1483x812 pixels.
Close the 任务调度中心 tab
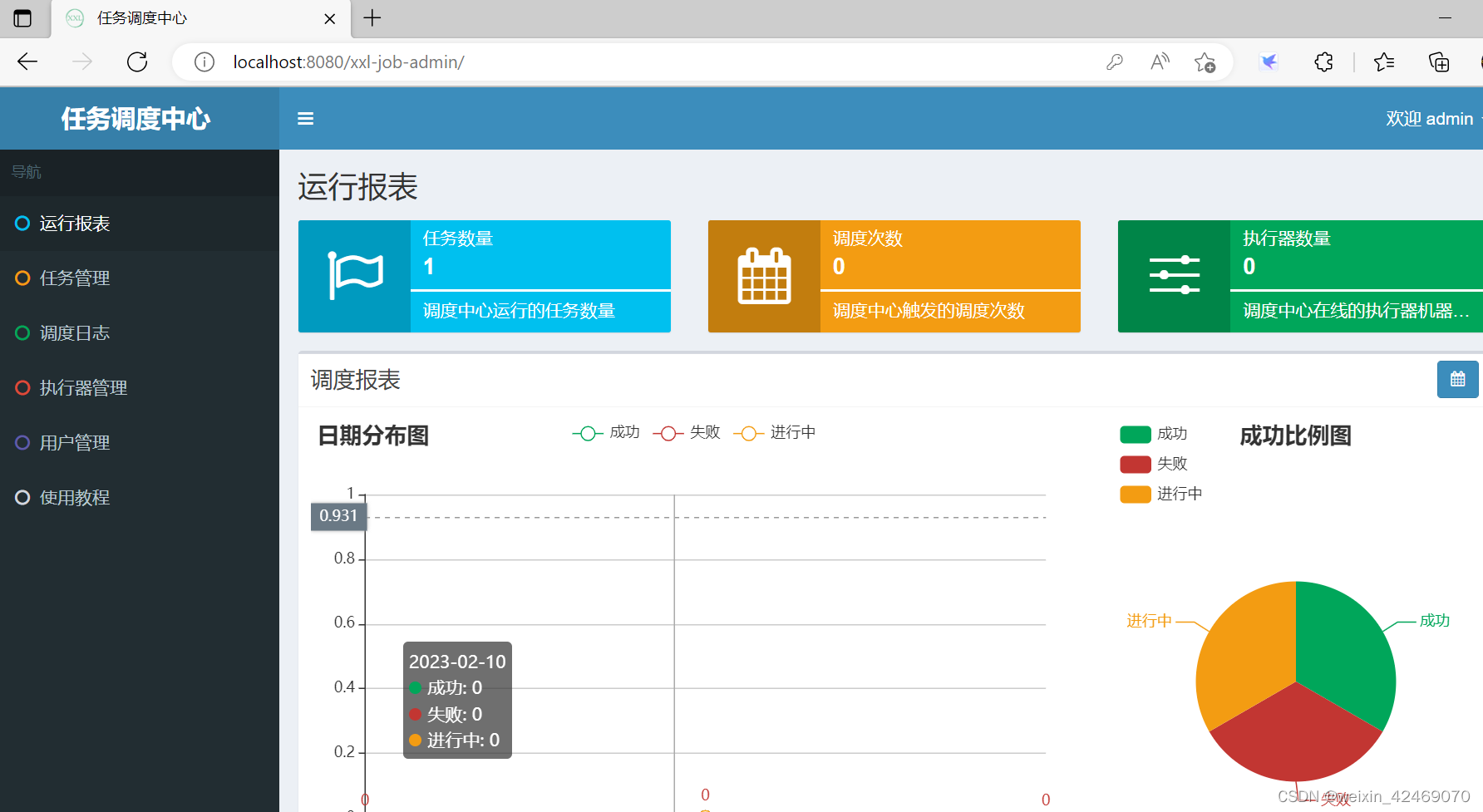(330, 18)
